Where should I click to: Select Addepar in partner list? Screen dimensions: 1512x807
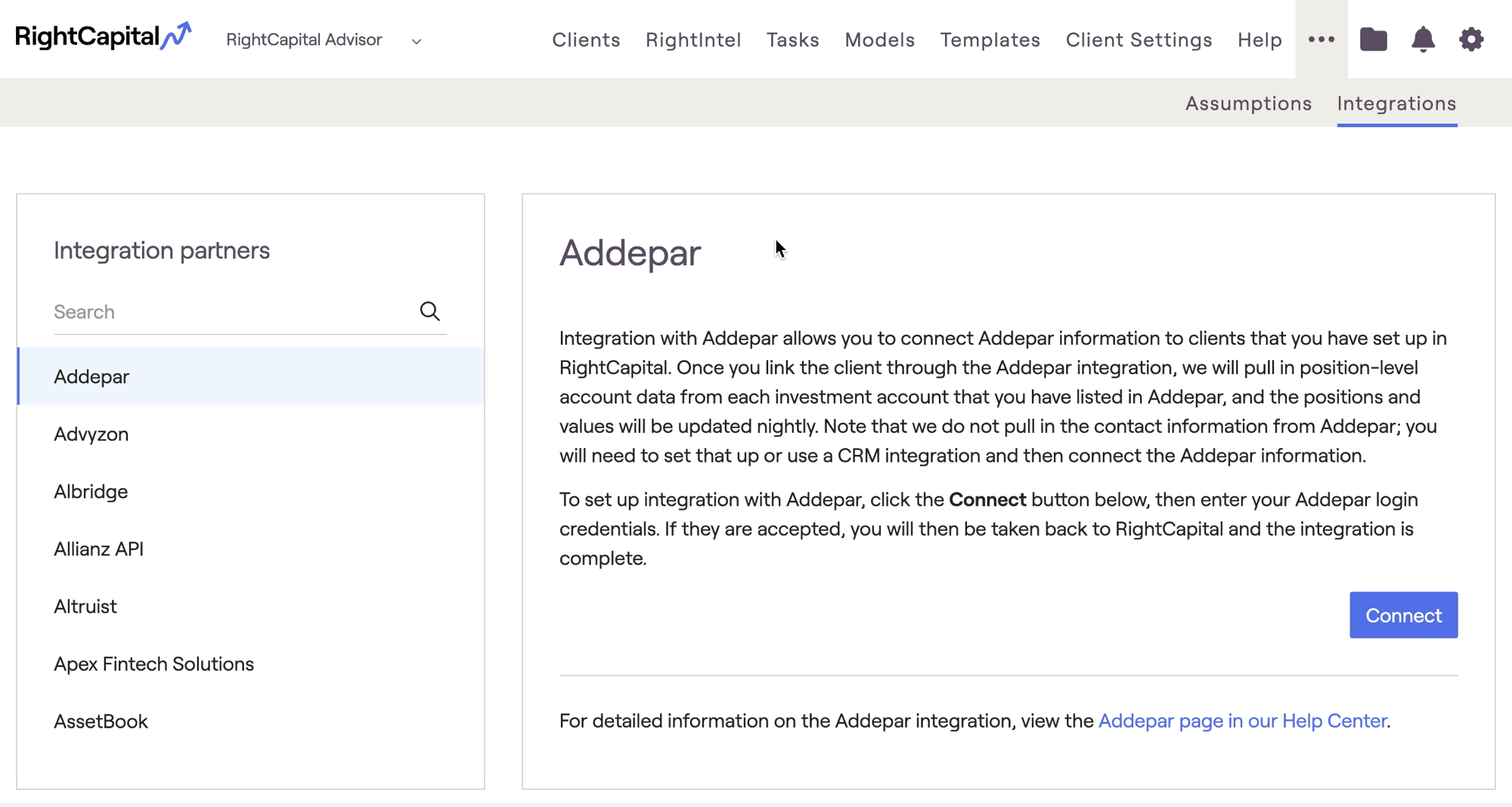[x=250, y=376]
